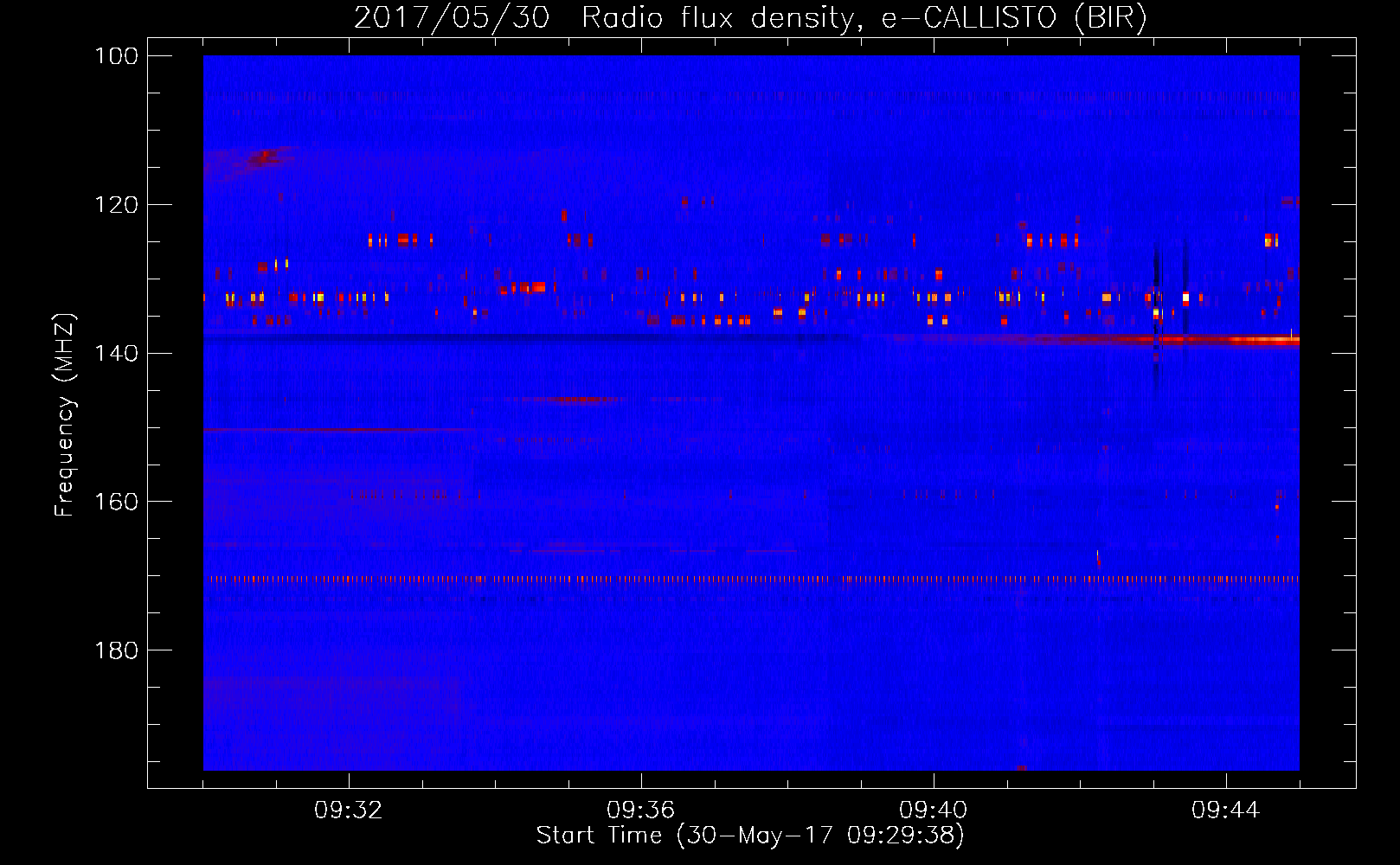Screen dimensions: 1400x865
Task: Click the dotted interference line near 170 MHz
Action: coord(751,580)
